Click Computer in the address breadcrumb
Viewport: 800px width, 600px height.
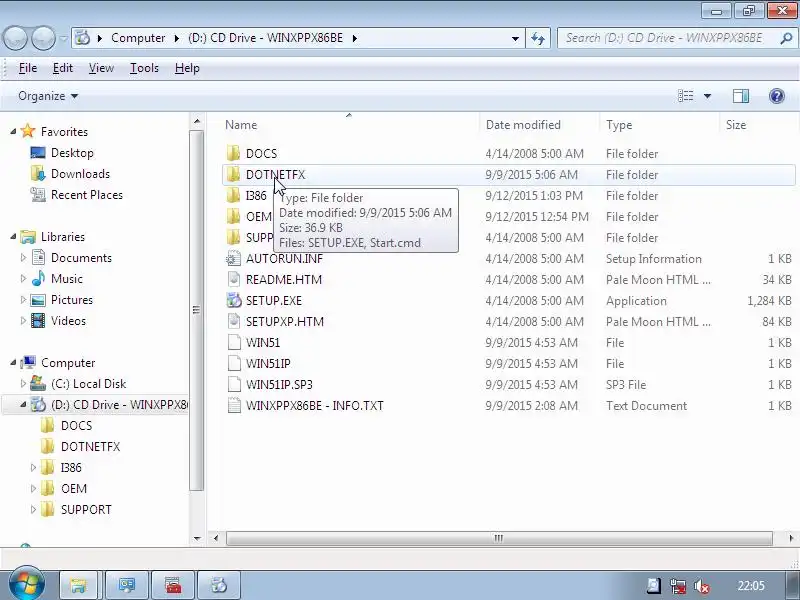138,38
